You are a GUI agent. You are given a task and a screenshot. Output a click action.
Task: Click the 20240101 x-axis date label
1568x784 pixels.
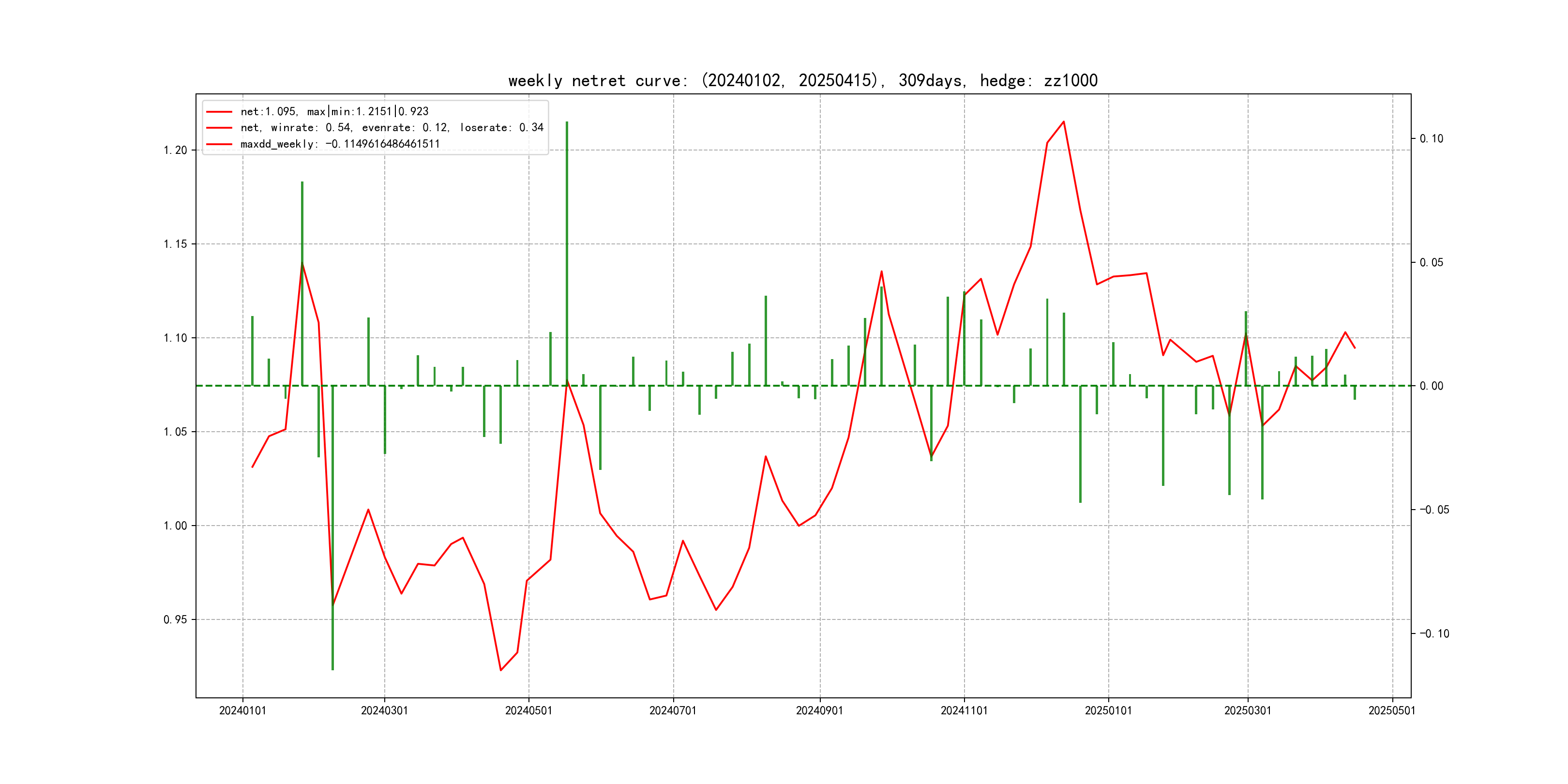(242, 711)
